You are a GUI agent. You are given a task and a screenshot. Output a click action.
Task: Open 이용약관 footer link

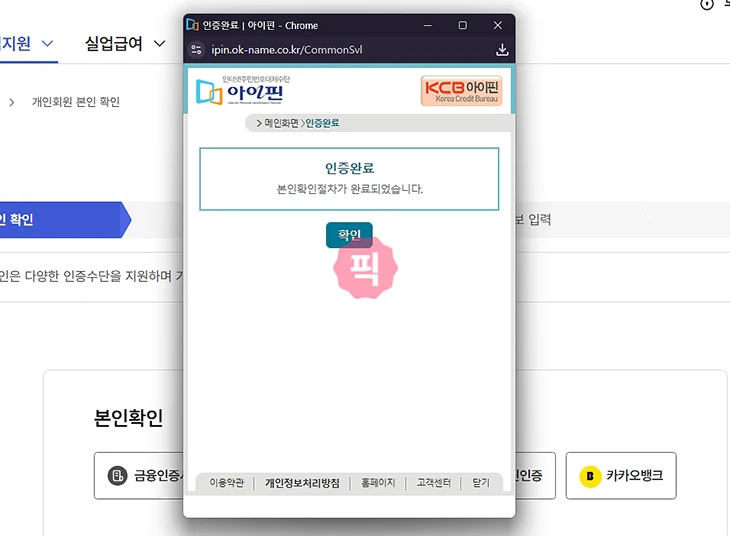pos(226,482)
